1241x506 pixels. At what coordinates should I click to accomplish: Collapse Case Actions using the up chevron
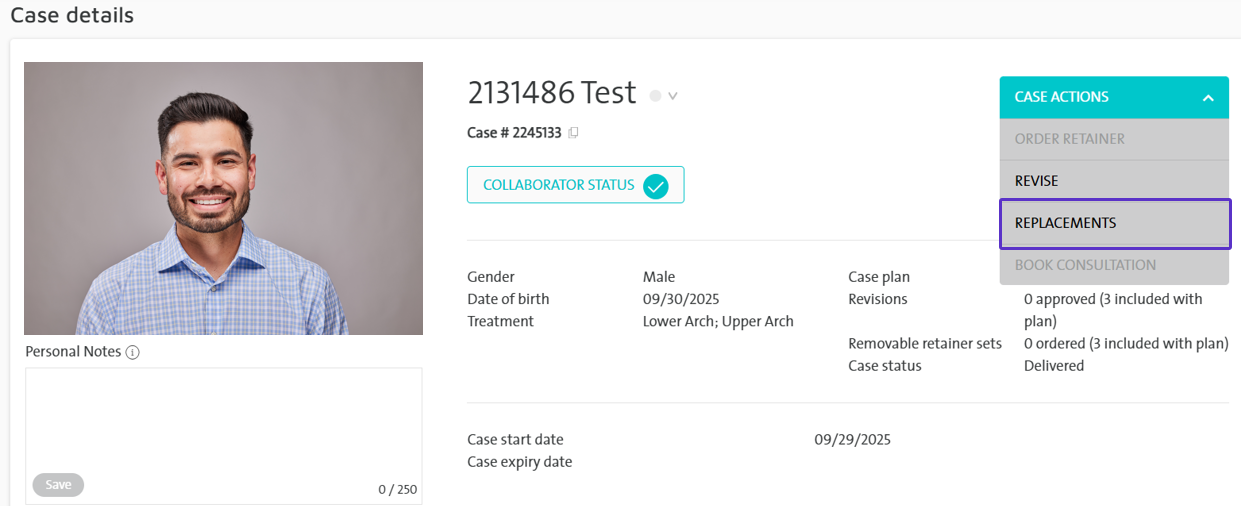click(1208, 98)
